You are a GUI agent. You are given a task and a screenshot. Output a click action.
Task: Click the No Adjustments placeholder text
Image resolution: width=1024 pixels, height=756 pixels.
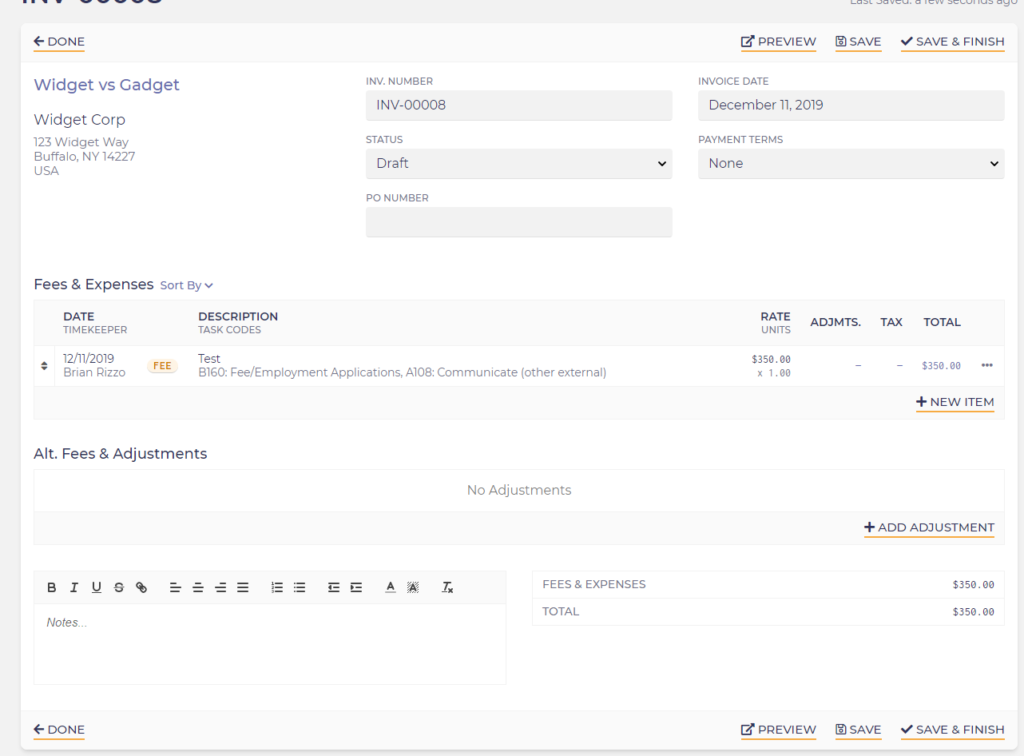coord(519,490)
